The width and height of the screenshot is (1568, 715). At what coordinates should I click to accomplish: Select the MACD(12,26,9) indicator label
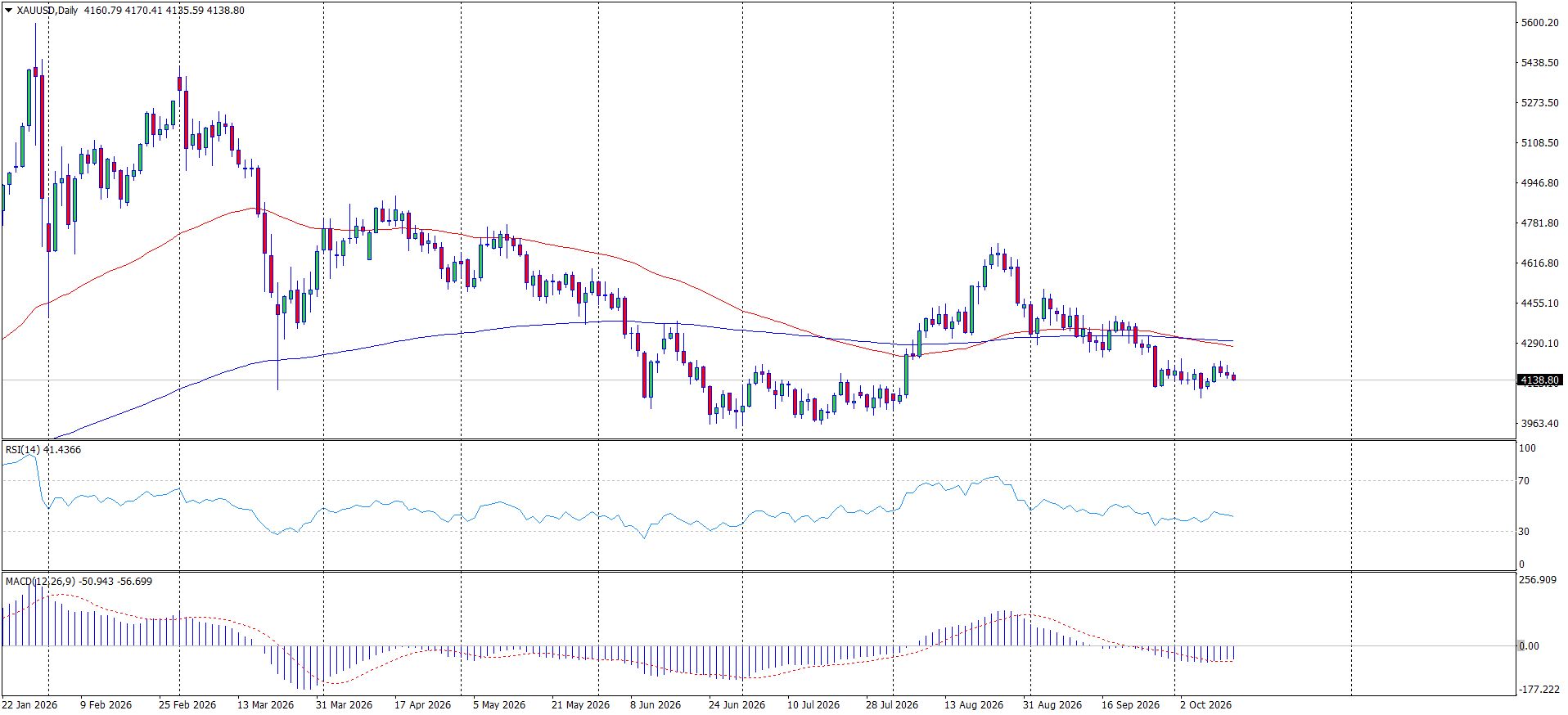click(41, 582)
